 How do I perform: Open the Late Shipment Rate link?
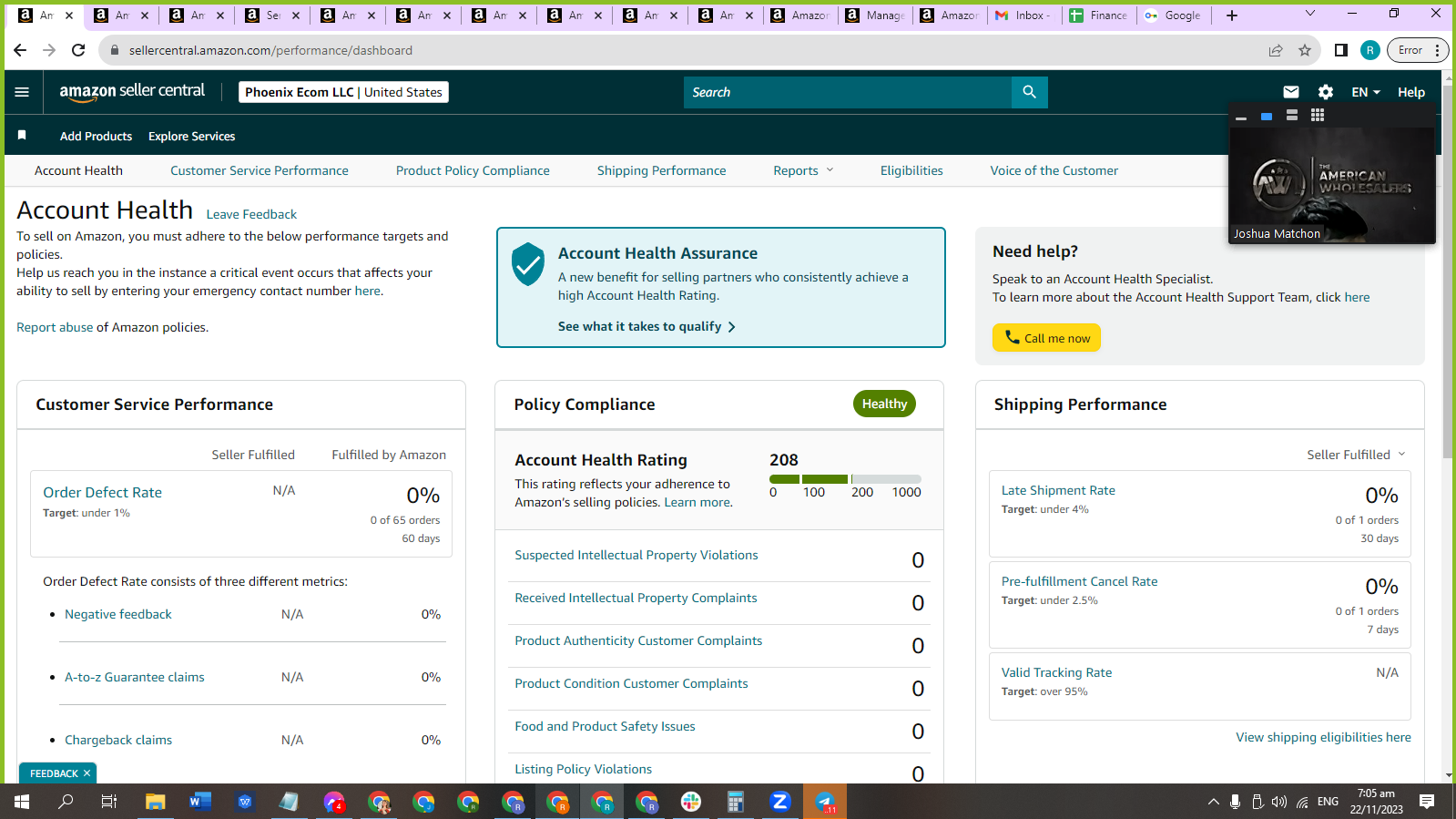1058,490
